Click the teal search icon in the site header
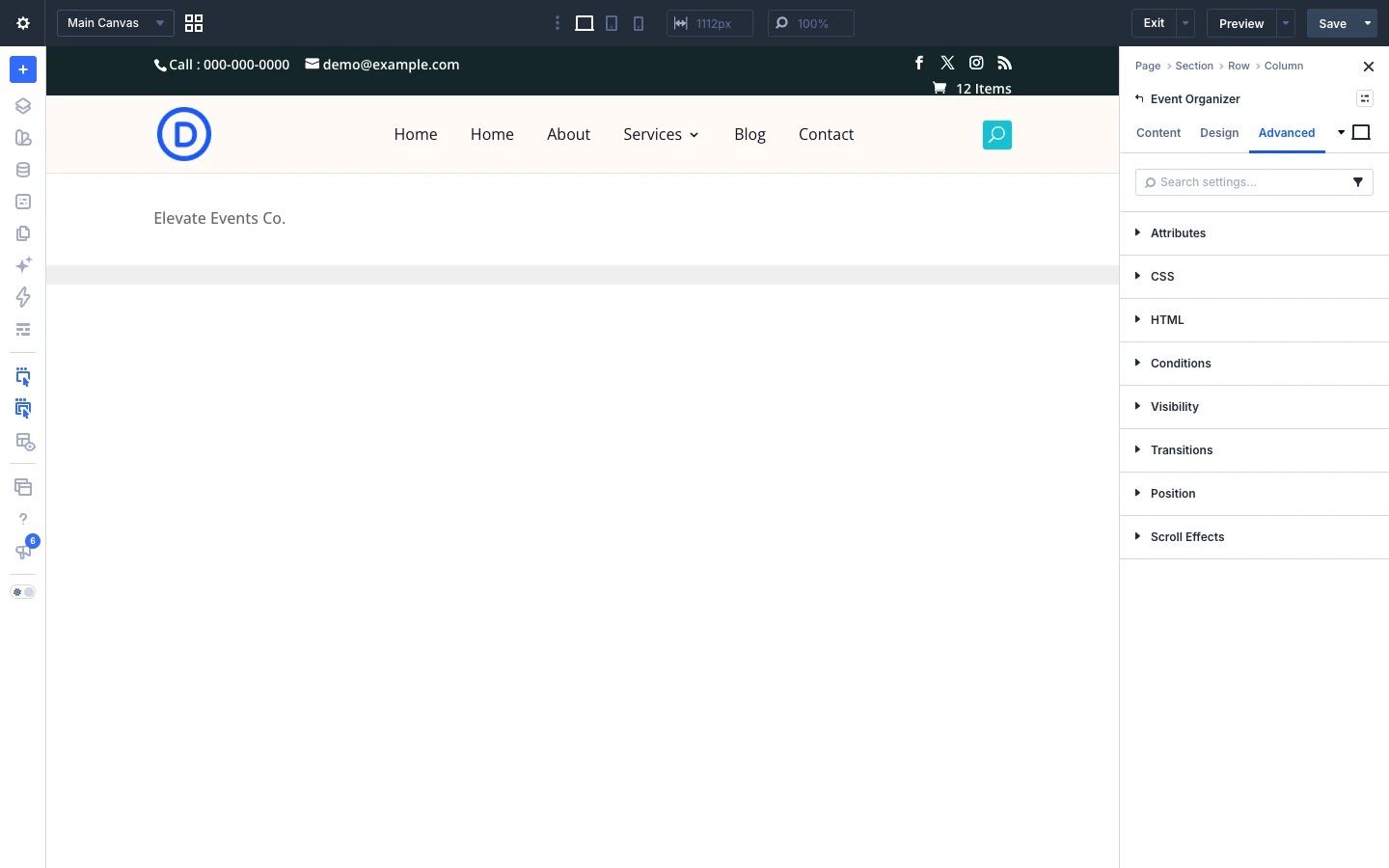This screenshot has height=868, width=1389. pos(997,135)
